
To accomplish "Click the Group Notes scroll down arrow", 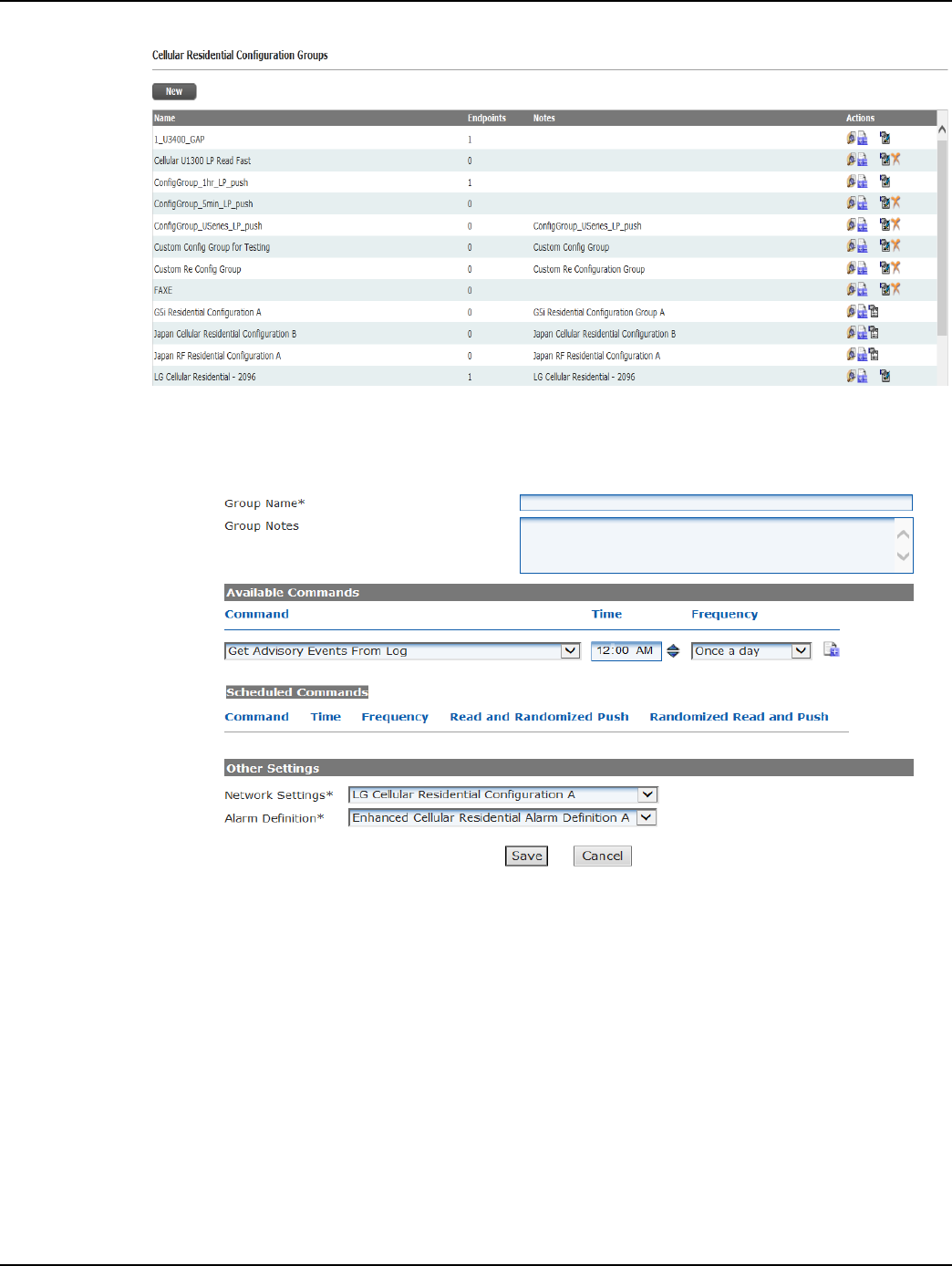I will (x=904, y=556).
